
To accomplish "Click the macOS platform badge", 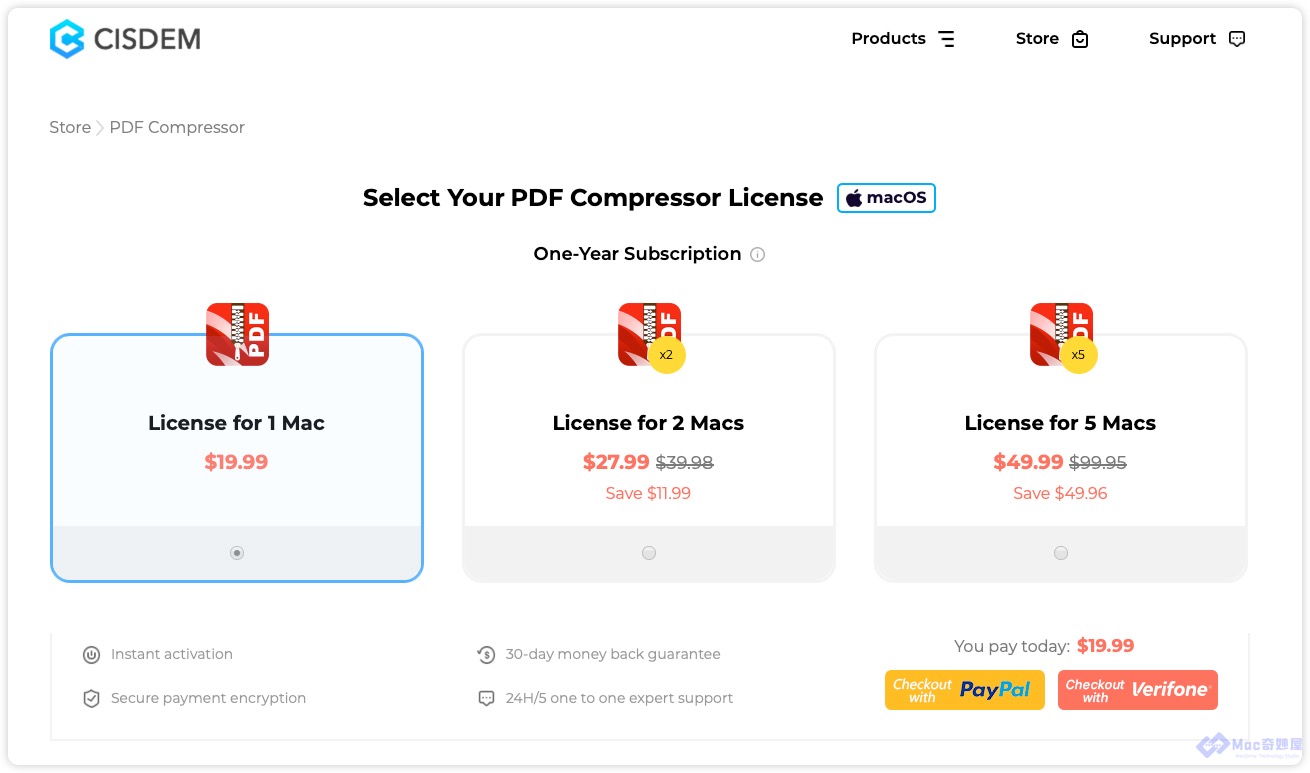I will (886, 198).
